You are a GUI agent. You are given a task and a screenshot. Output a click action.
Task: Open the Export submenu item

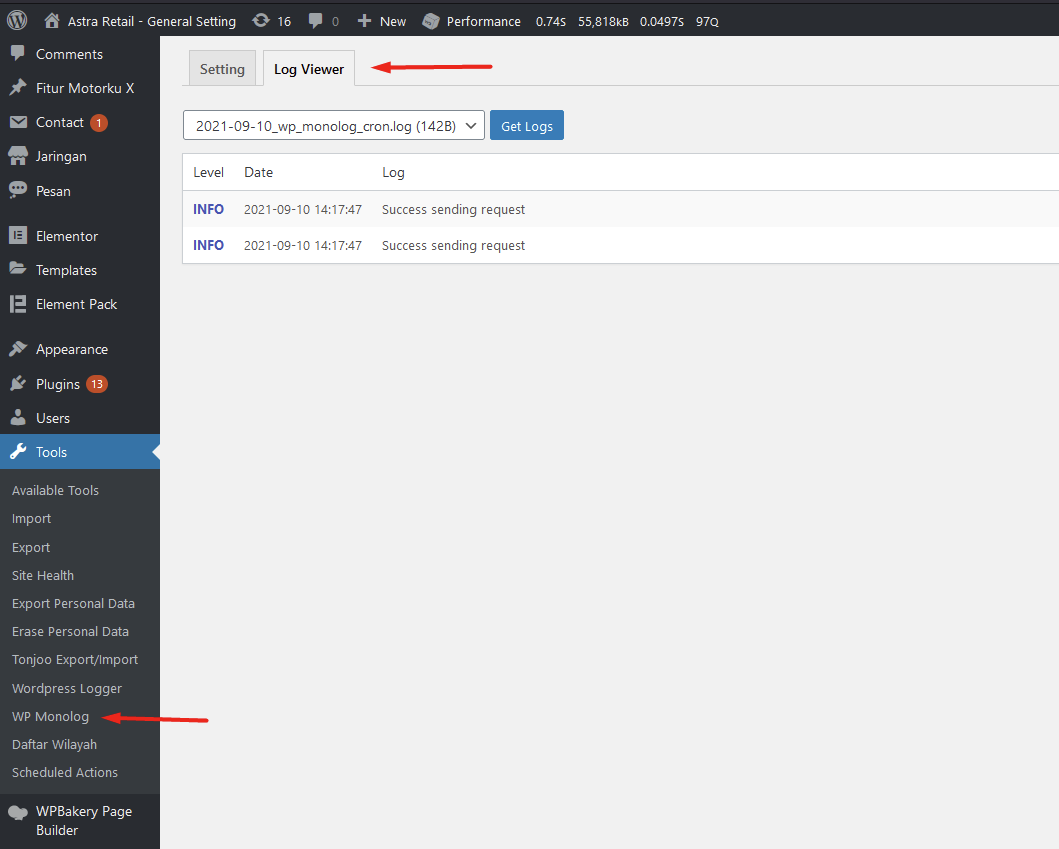(31, 548)
